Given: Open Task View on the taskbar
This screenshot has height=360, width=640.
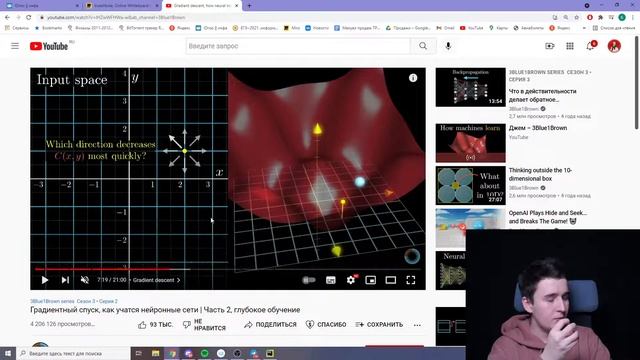Looking at the screenshot, I should pyautogui.click(x=139, y=353).
